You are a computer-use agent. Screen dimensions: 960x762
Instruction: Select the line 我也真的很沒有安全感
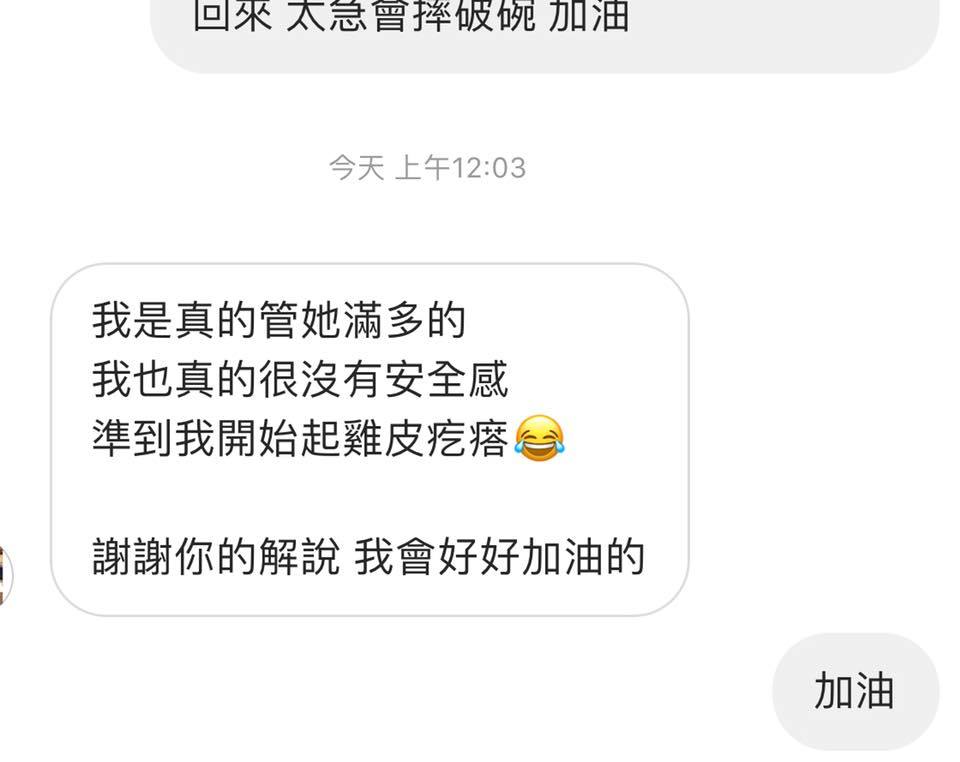tap(300, 379)
